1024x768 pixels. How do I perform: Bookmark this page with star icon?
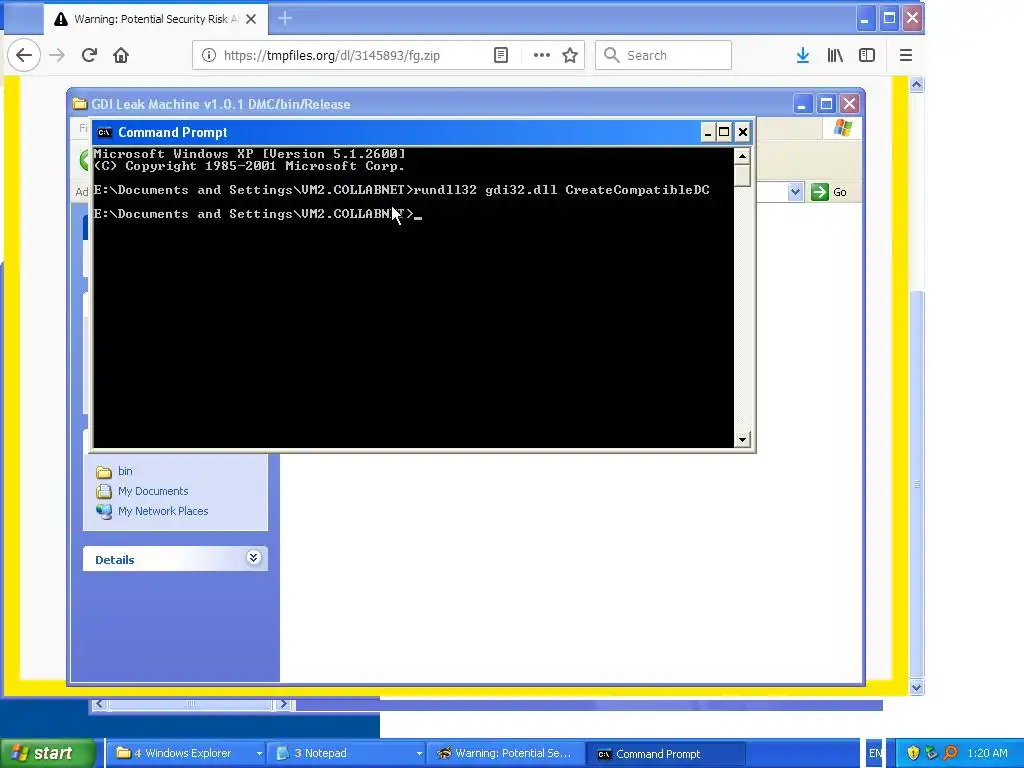[570, 56]
